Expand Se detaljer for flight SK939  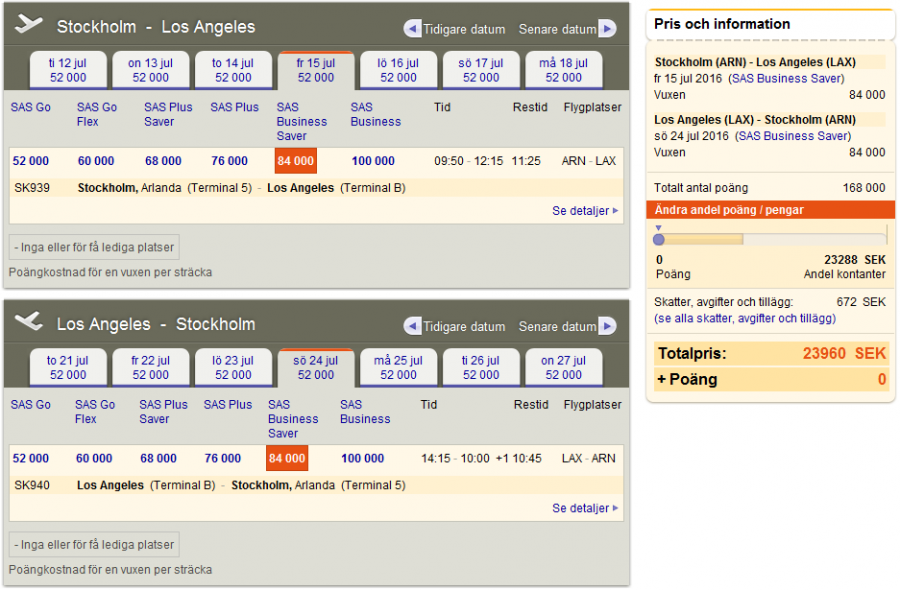coord(585,211)
